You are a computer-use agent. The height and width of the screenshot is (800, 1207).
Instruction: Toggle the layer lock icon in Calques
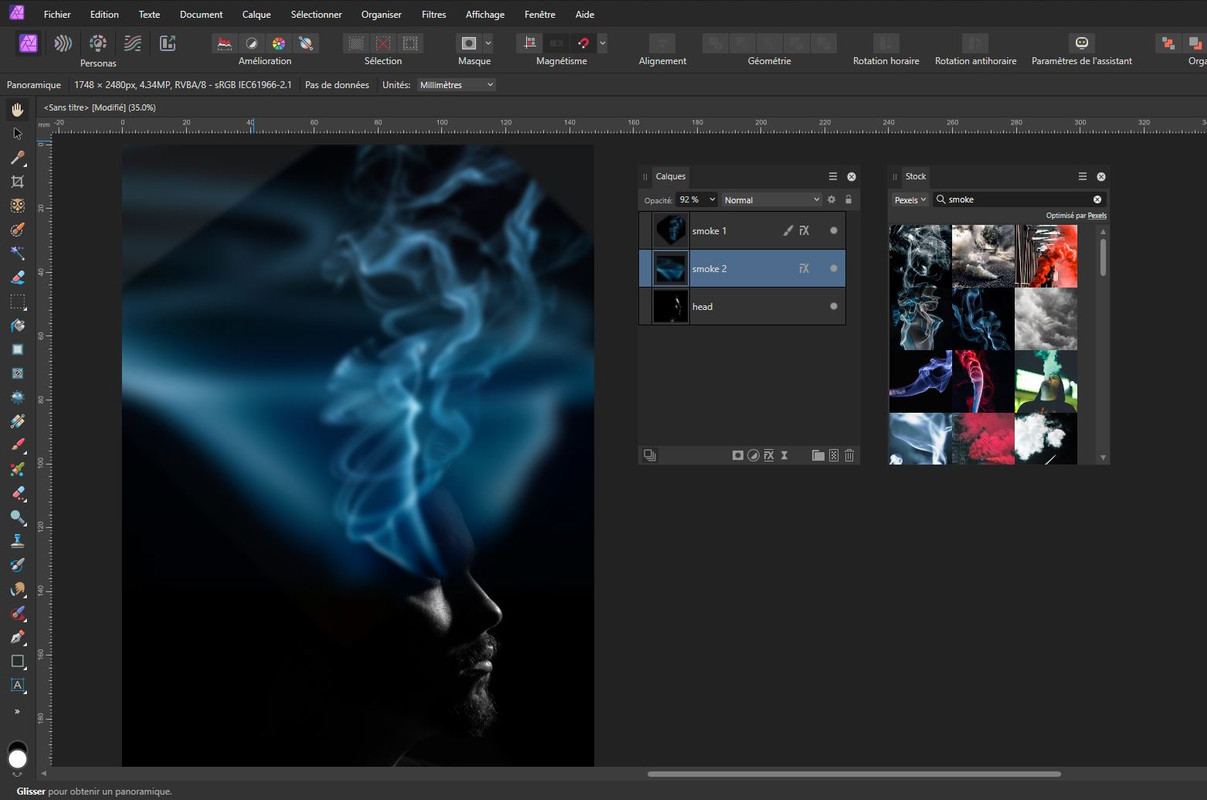coord(848,200)
